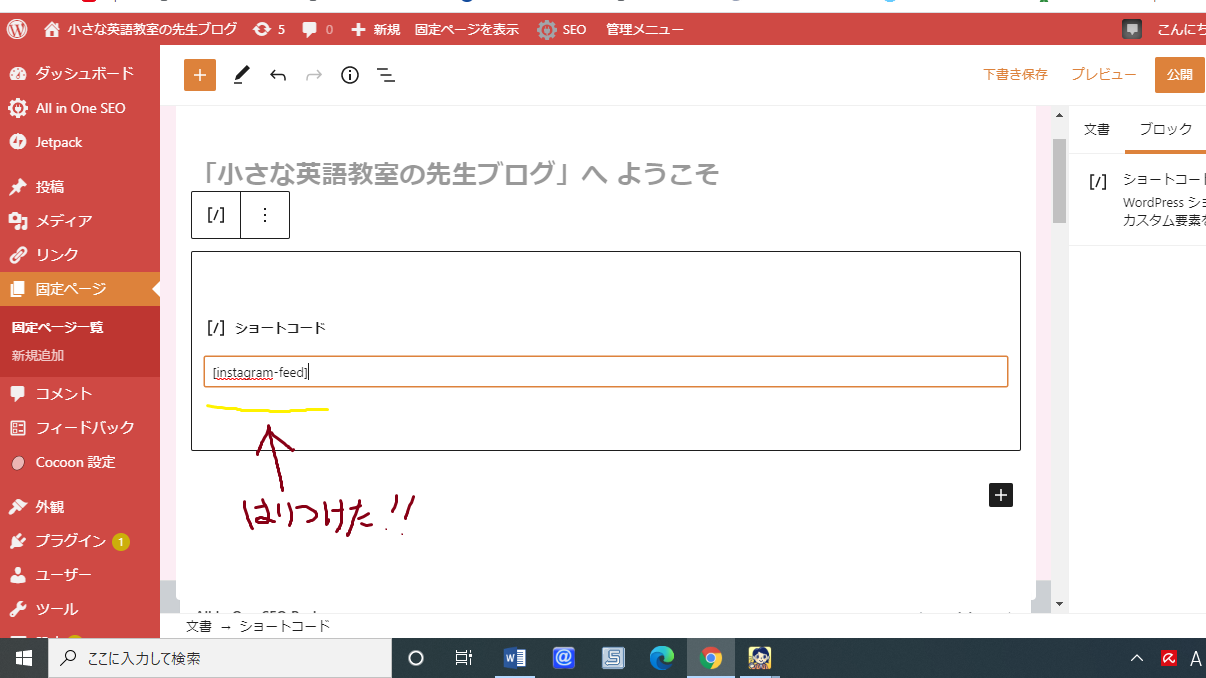Open 管理メニュー in admin bar
This screenshot has width=1206, height=678.
[645, 29]
